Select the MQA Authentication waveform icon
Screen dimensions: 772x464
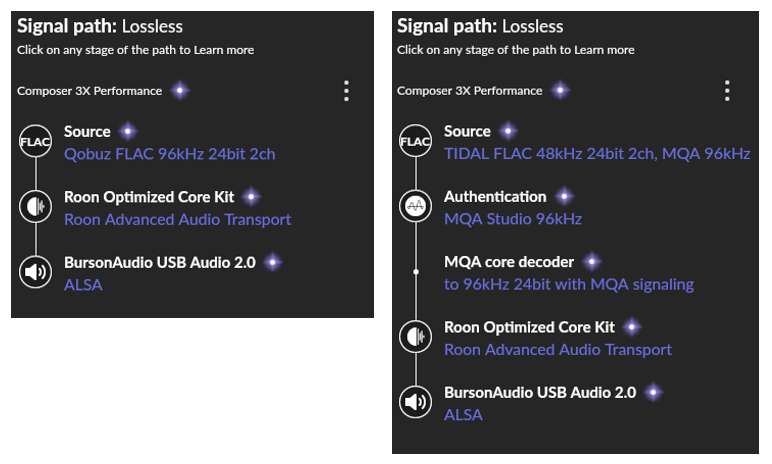point(416,206)
